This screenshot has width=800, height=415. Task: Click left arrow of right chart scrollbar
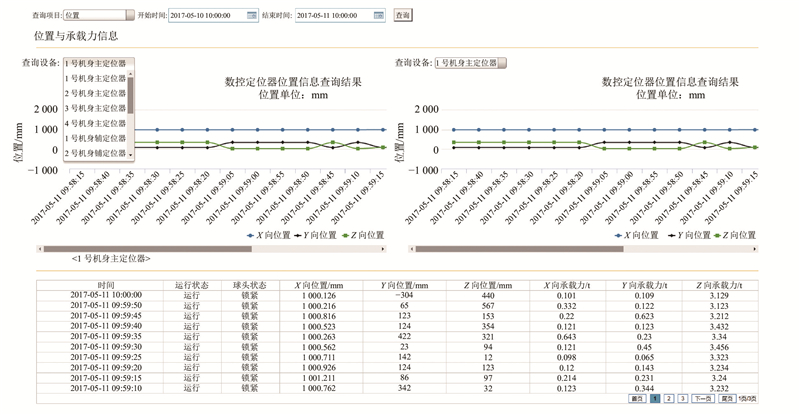click(412, 249)
